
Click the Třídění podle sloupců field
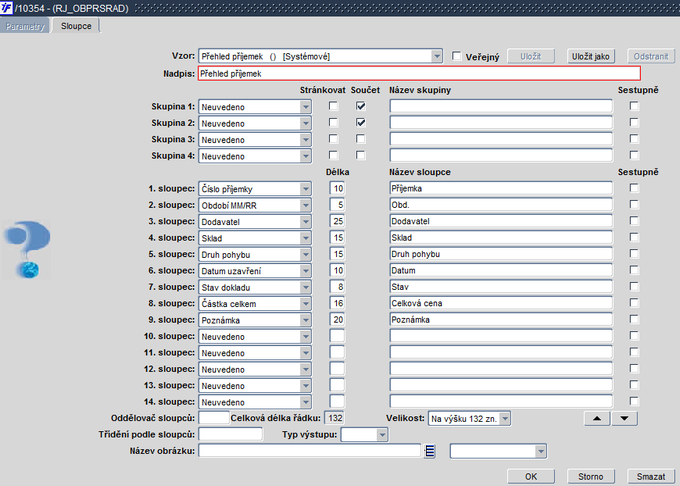point(230,434)
